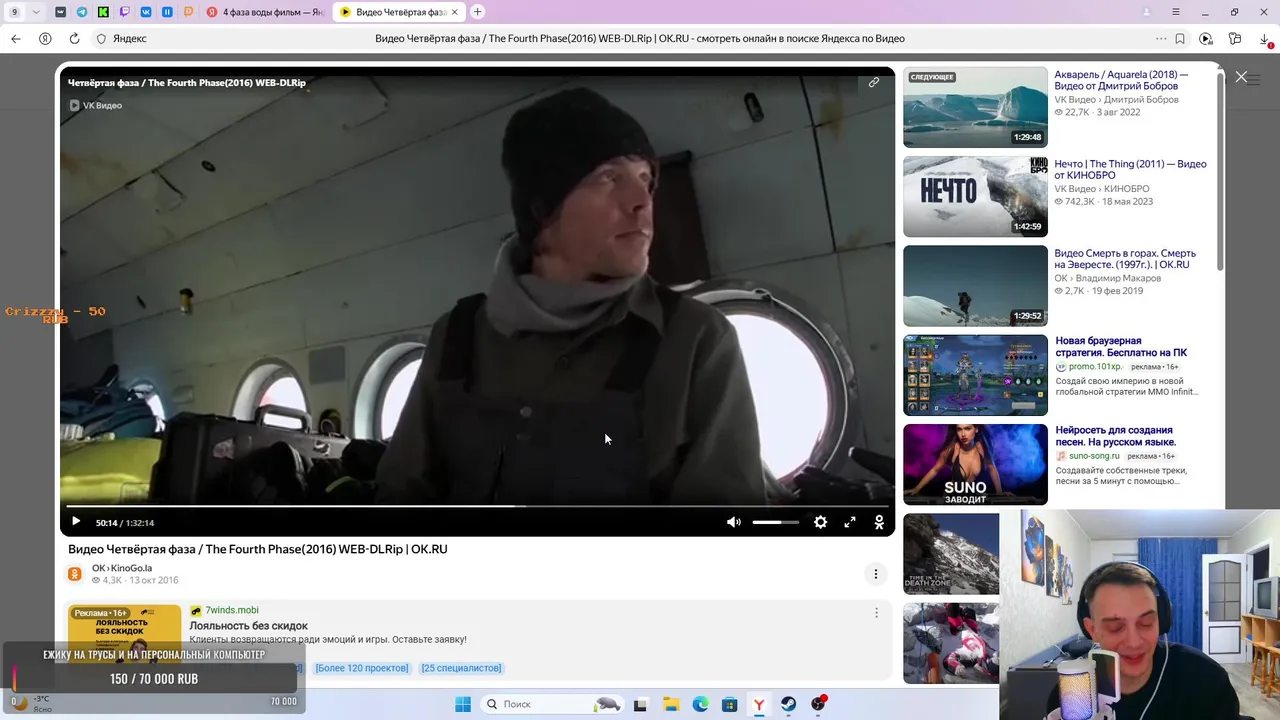The width and height of the screenshot is (1280, 720).
Task: Switch to pinned Telegram tab
Action: pyautogui.click(x=82, y=12)
